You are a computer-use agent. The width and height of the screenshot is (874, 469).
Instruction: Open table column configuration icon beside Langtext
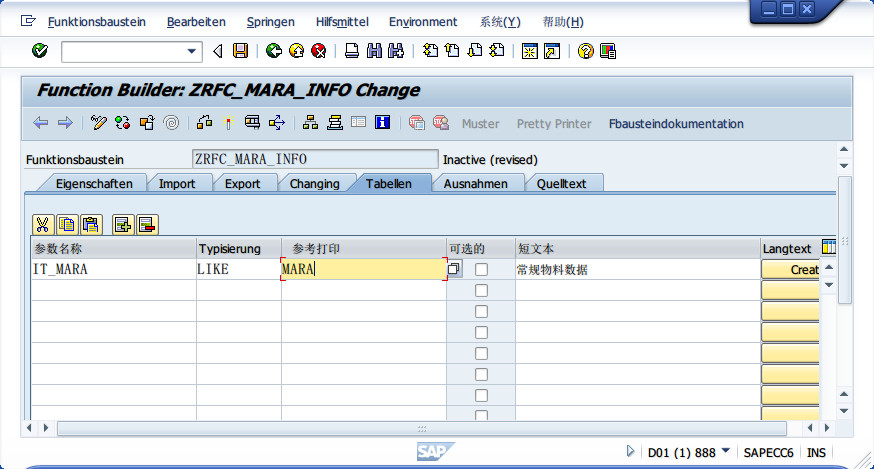(828, 247)
